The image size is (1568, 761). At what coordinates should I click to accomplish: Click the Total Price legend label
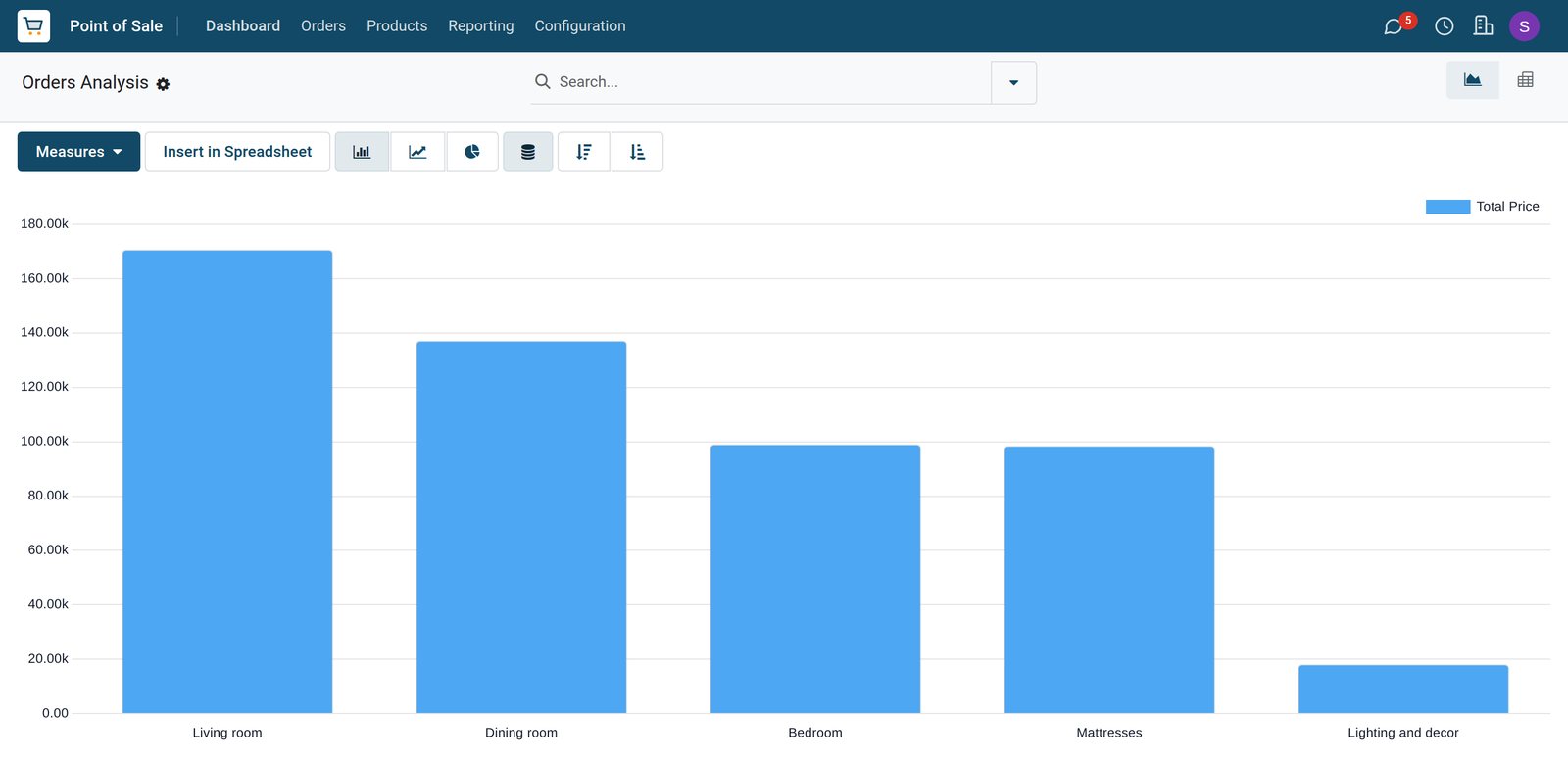coord(1507,207)
